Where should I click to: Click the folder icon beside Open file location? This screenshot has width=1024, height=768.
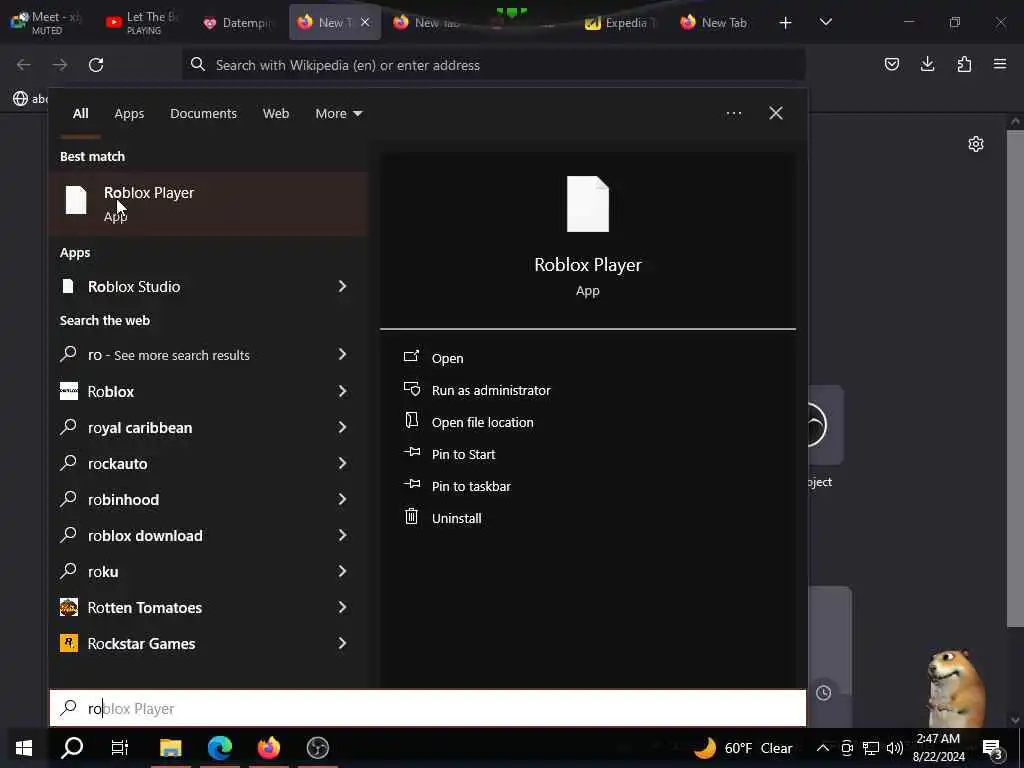[411, 420]
